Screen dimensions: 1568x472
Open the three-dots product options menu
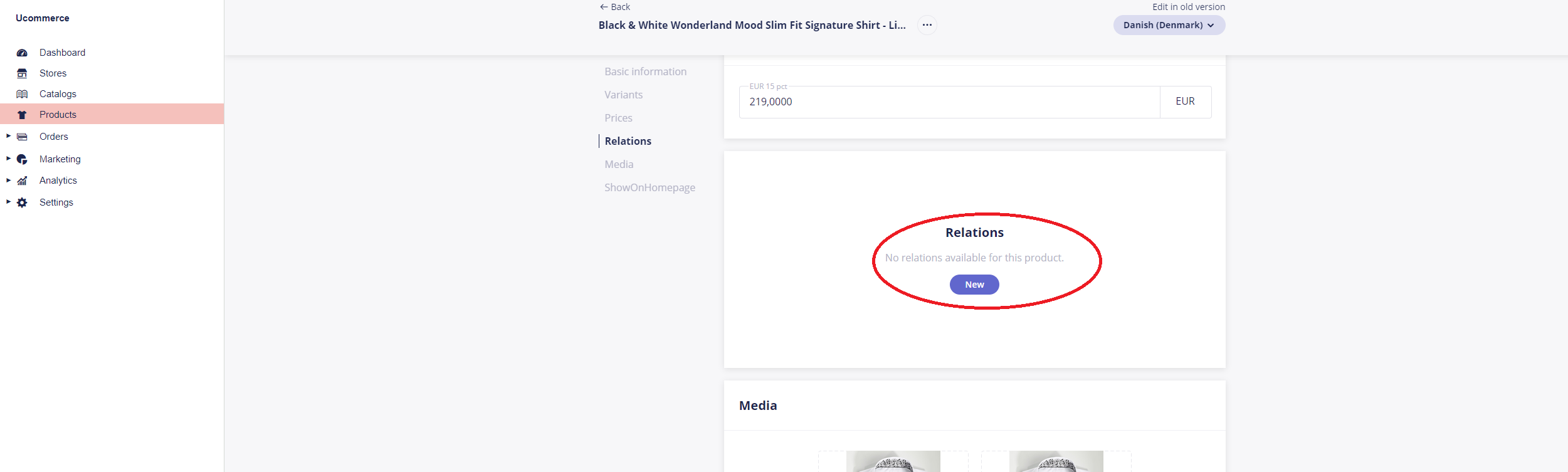(x=927, y=25)
